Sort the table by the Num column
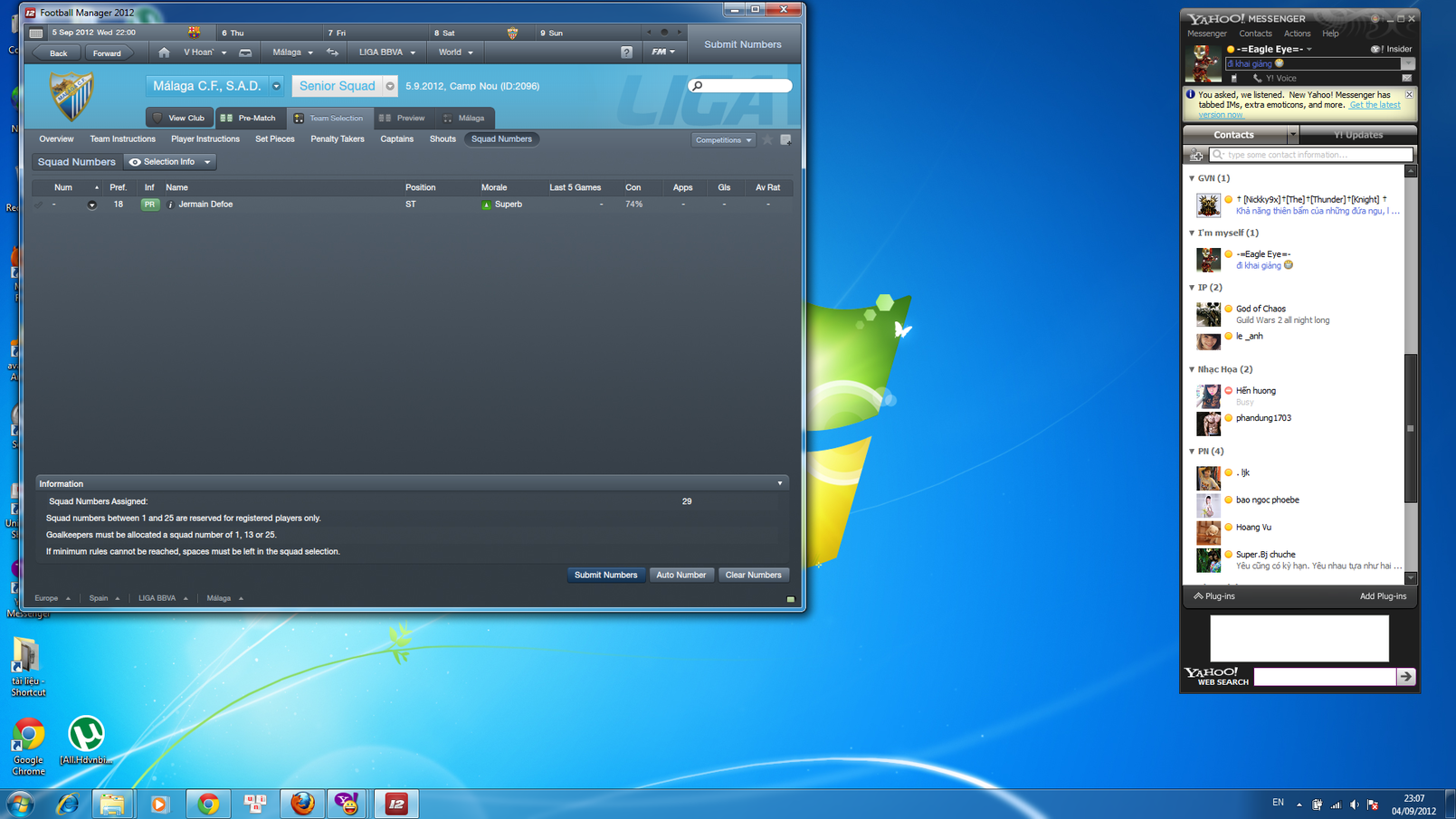The image size is (1456, 819). pos(63,187)
